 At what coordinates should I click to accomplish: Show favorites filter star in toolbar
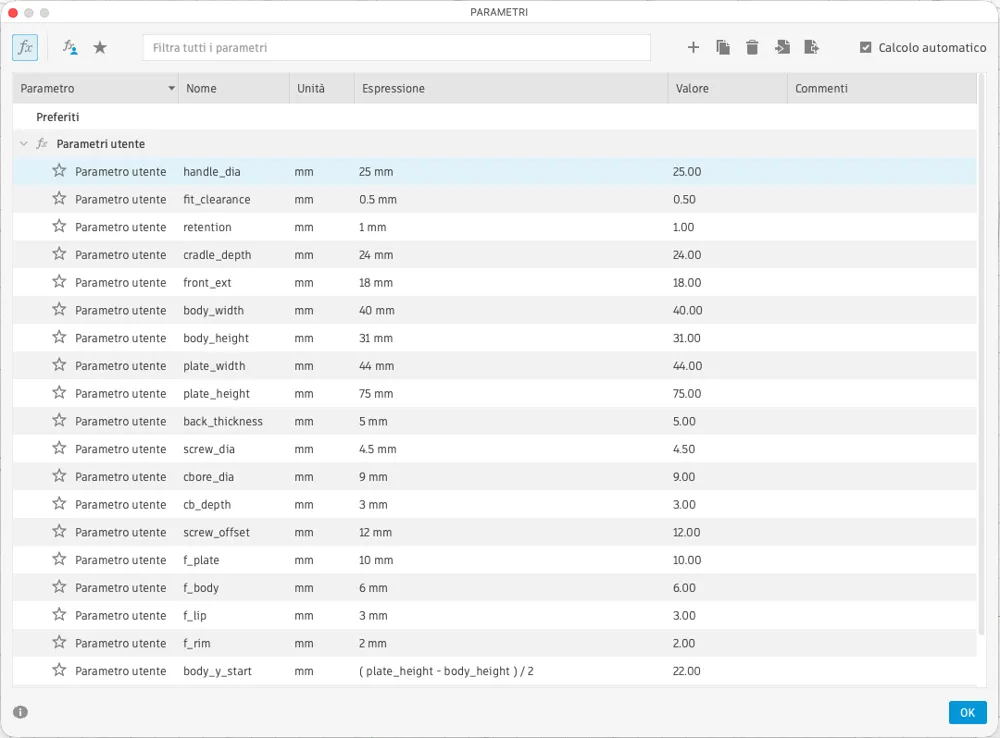100,47
